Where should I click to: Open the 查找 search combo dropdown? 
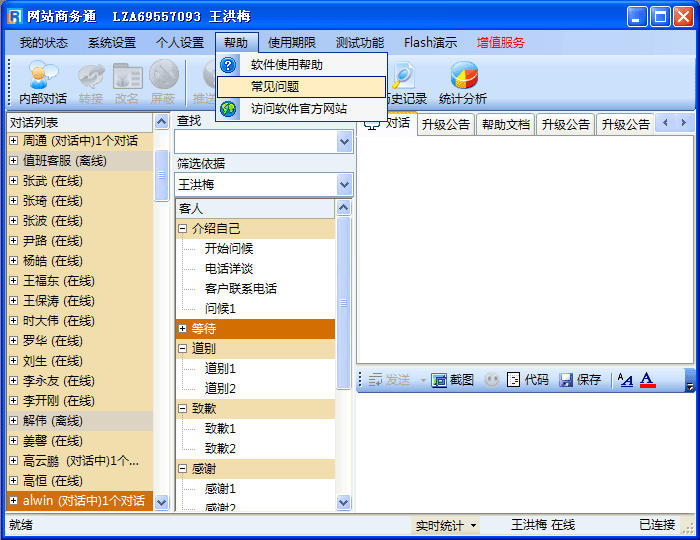tap(344, 142)
